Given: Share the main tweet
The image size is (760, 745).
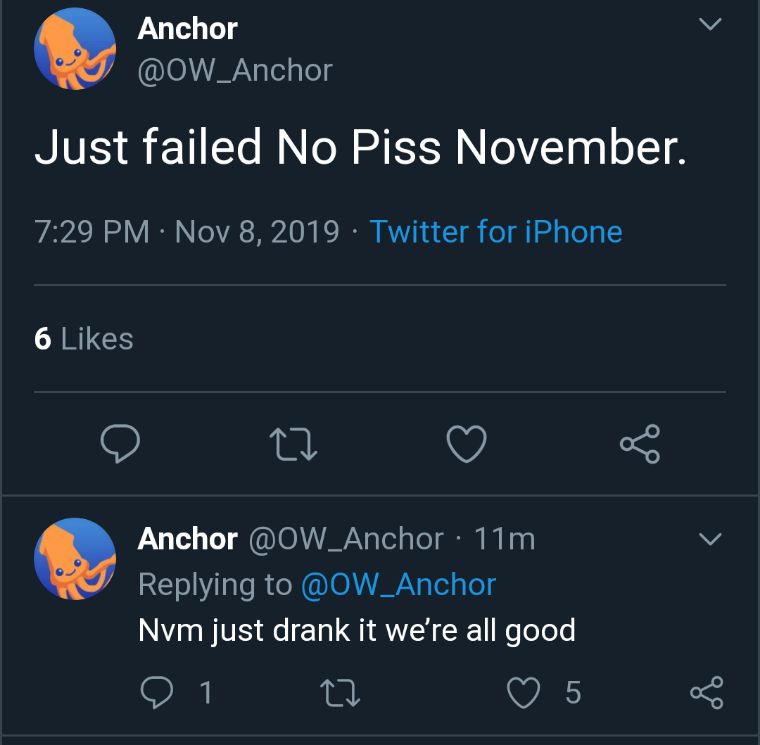Looking at the screenshot, I should pyautogui.click(x=639, y=445).
